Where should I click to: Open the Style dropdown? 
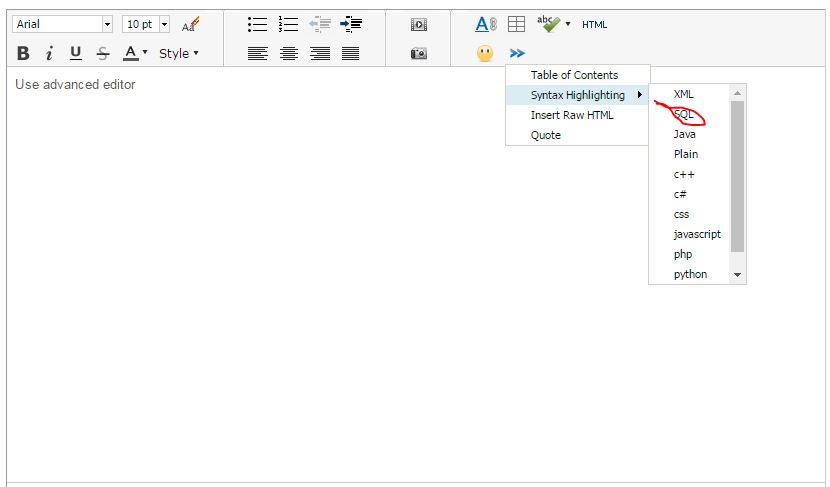click(179, 53)
